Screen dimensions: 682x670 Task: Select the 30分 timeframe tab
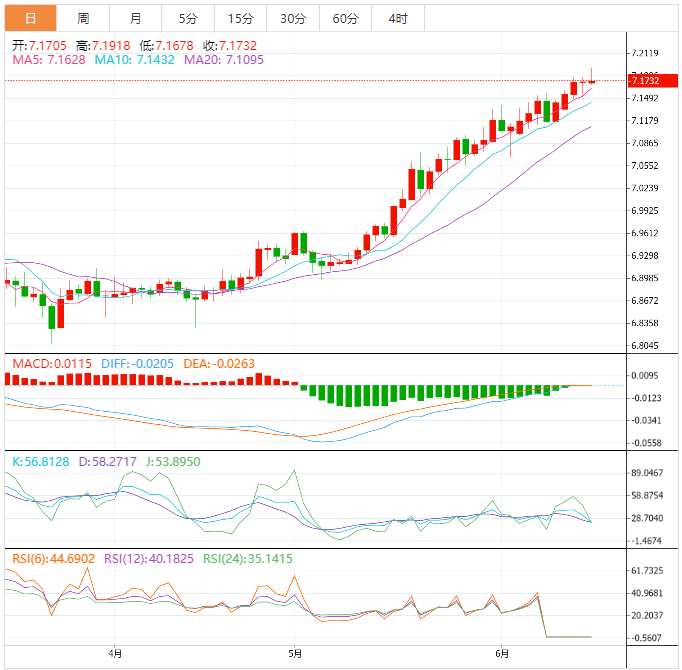coord(293,18)
